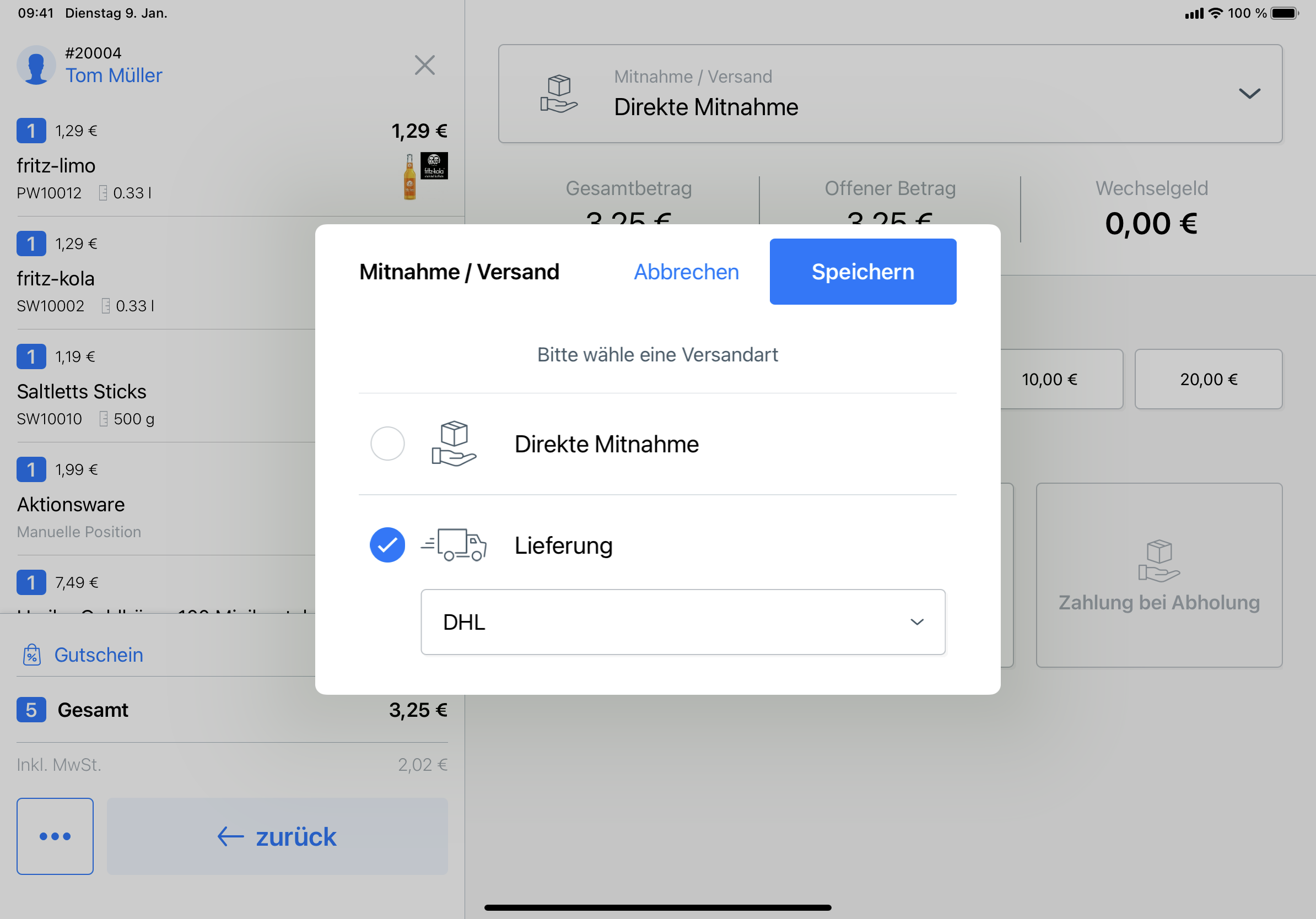Viewport: 1316px width, 919px height.
Task: Remove customer with the X icon
Action: (x=424, y=65)
